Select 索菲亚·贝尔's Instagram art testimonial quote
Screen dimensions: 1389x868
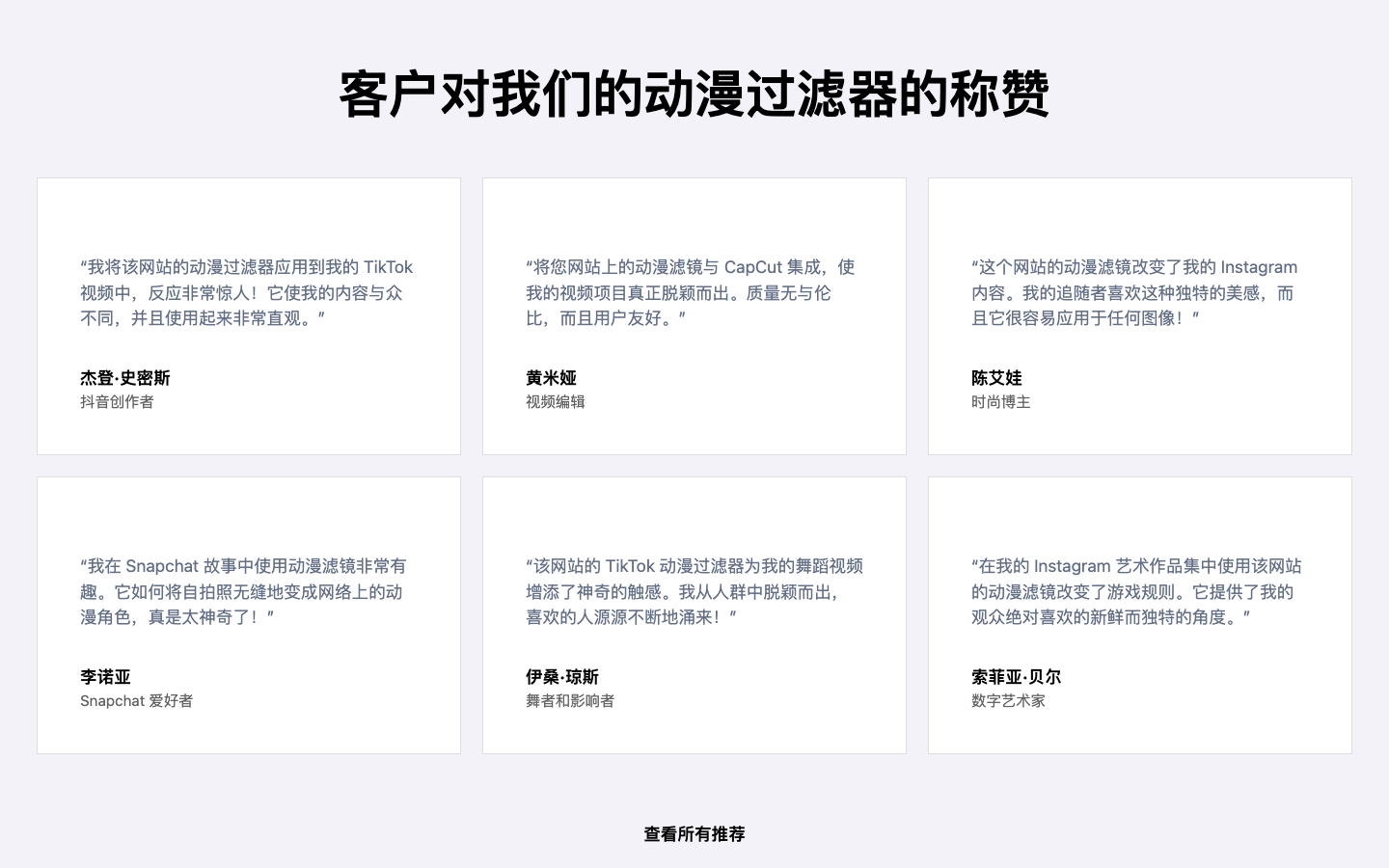coord(1136,591)
